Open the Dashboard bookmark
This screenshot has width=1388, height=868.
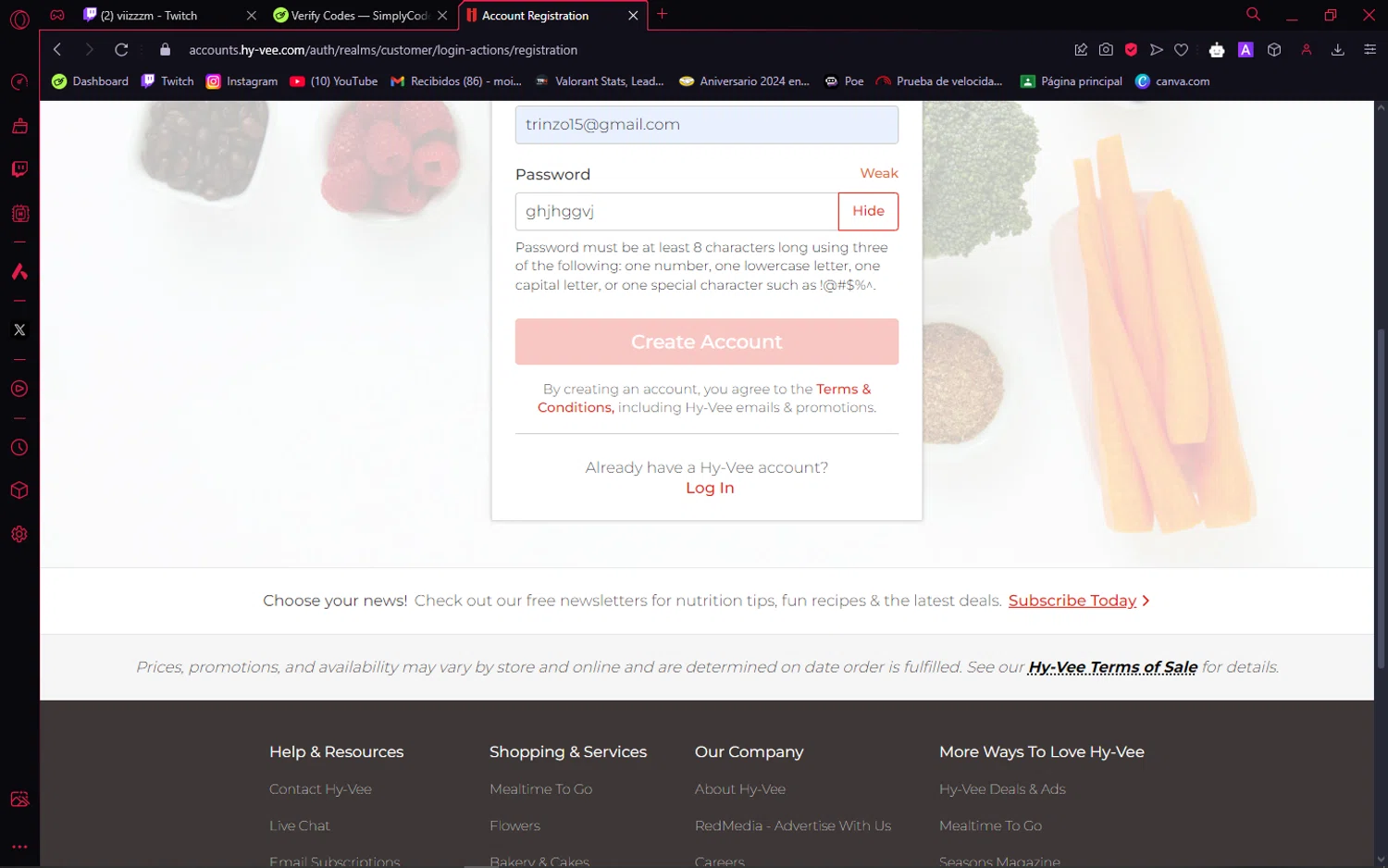pos(91,81)
